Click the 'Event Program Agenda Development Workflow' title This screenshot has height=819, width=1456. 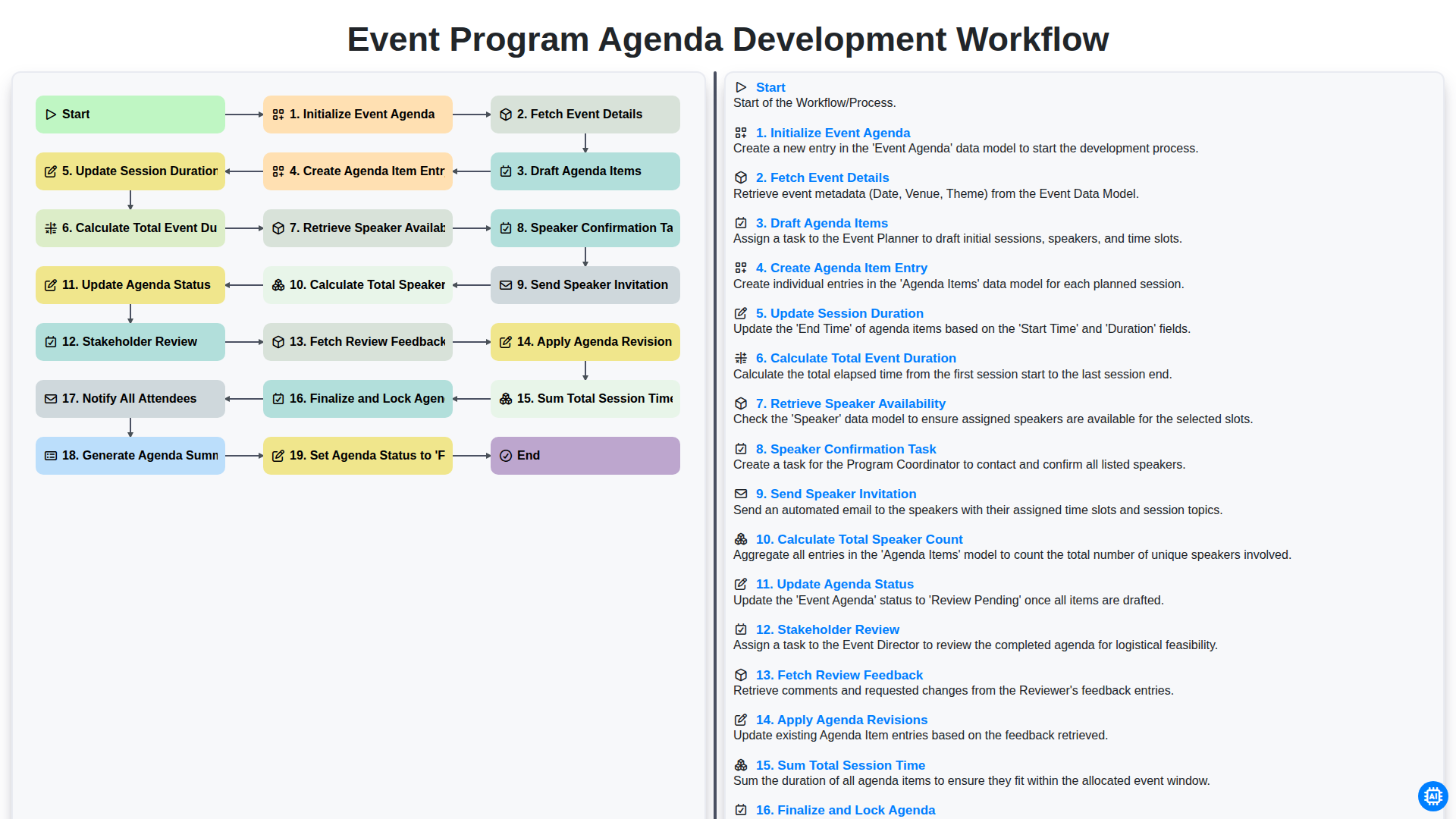pyautogui.click(x=728, y=39)
